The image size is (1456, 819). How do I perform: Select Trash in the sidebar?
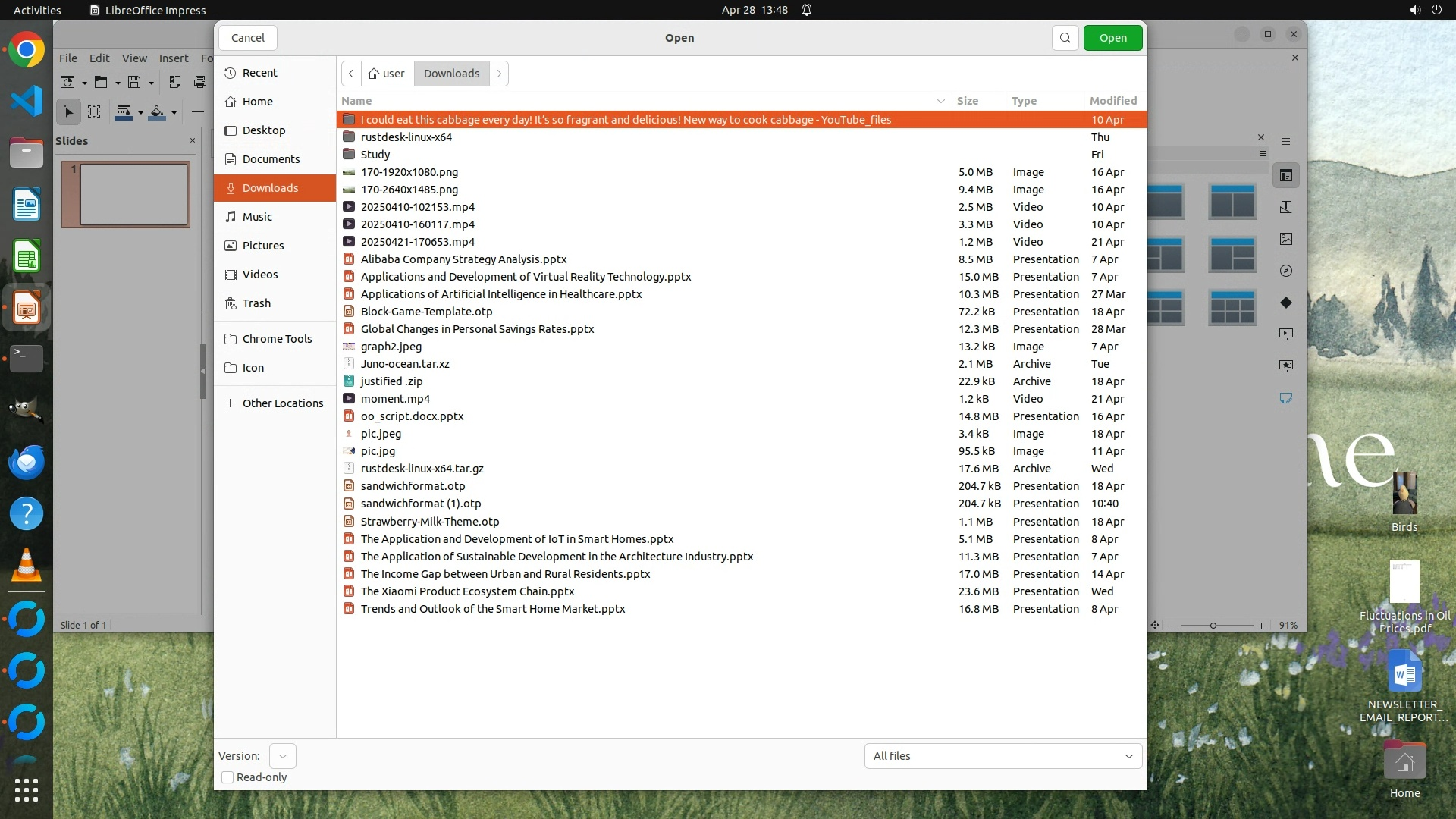click(x=256, y=303)
